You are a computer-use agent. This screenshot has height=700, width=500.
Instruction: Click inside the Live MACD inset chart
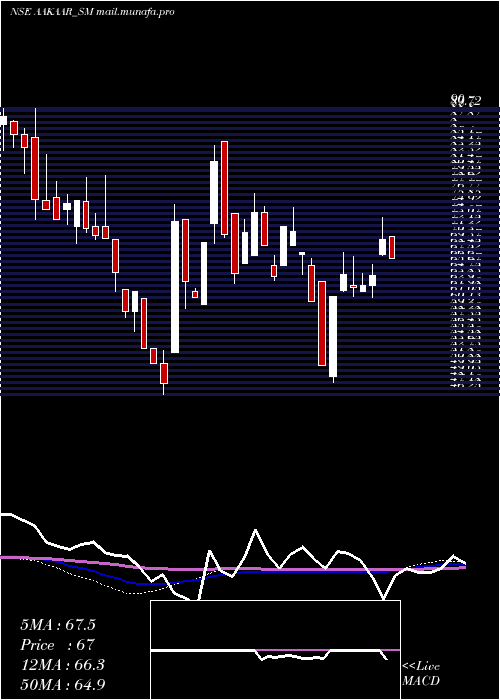(x=275, y=650)
